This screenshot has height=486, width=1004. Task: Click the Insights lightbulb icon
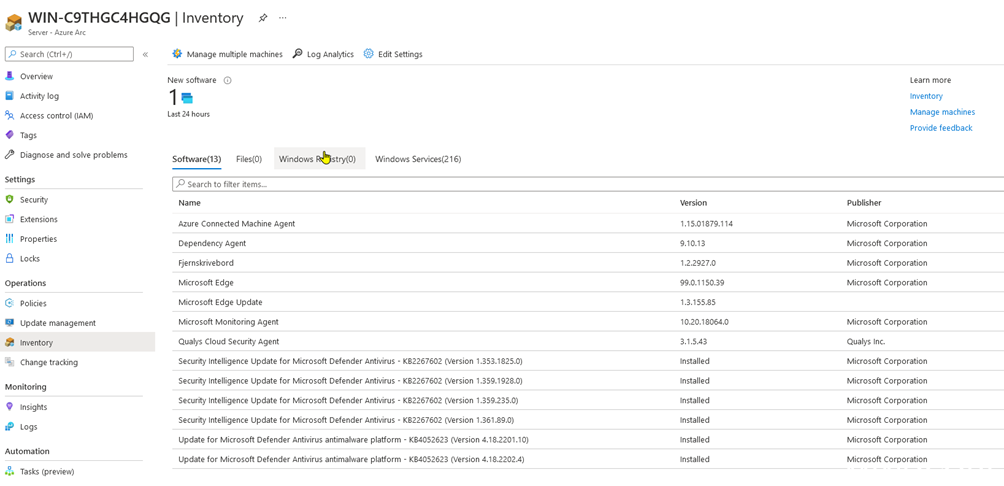(x=9, y=407)
